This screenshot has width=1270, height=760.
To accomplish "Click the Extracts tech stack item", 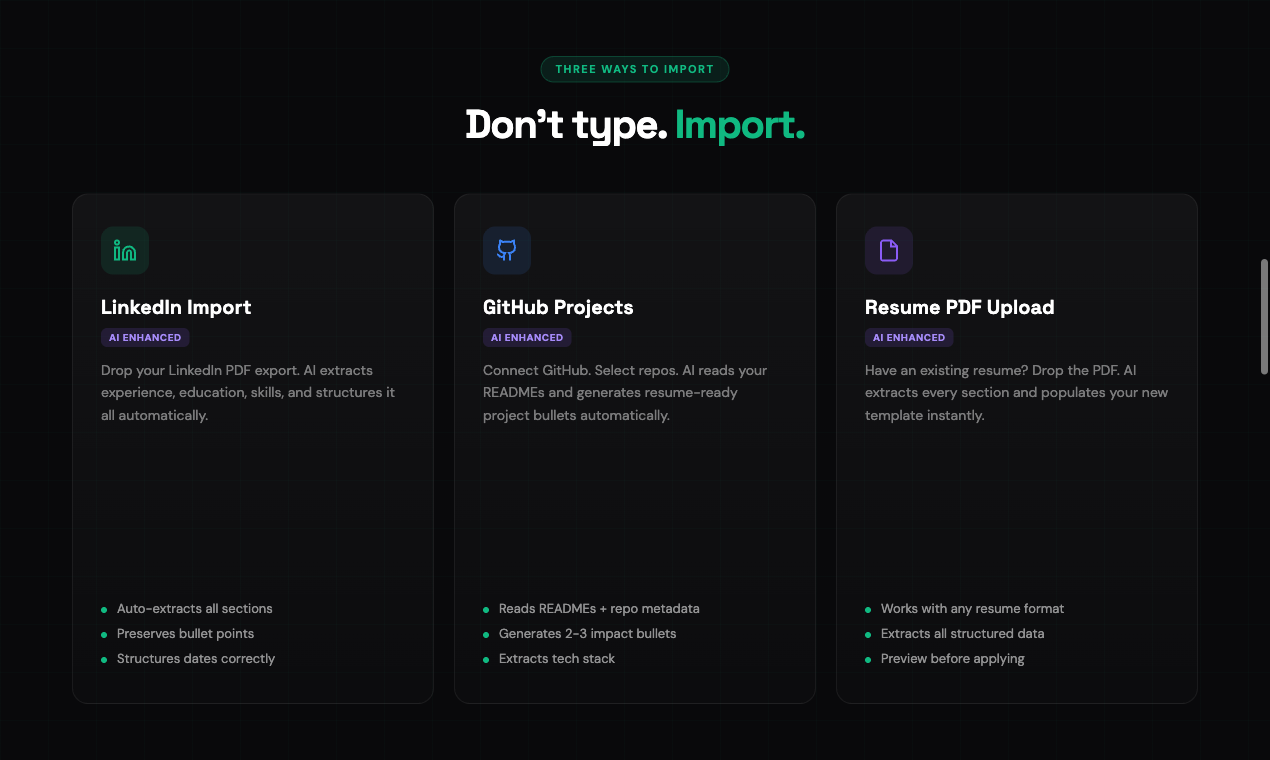I will 556,659.
